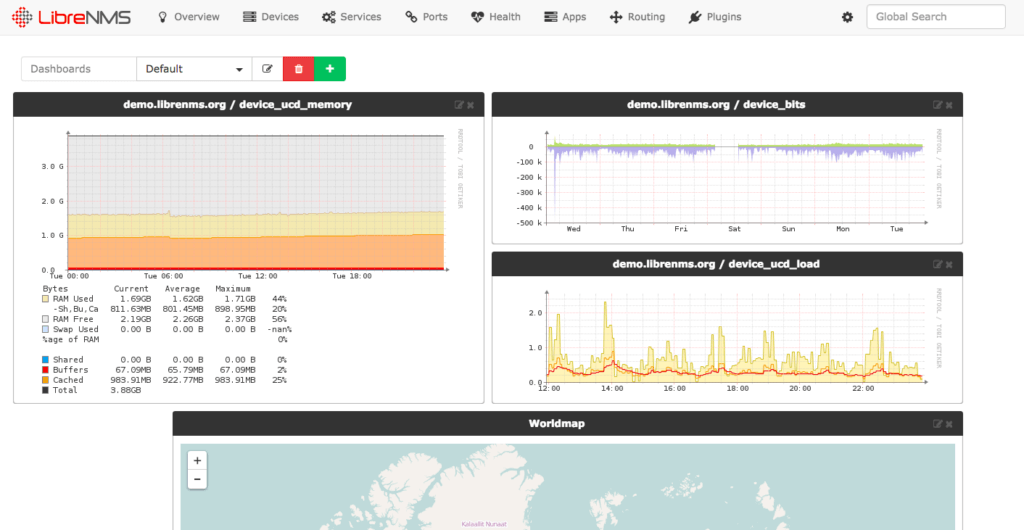Viewport: 1024px width, 530px height.
Task: Click the device_ucd_memory widget title
Action: 238,104
